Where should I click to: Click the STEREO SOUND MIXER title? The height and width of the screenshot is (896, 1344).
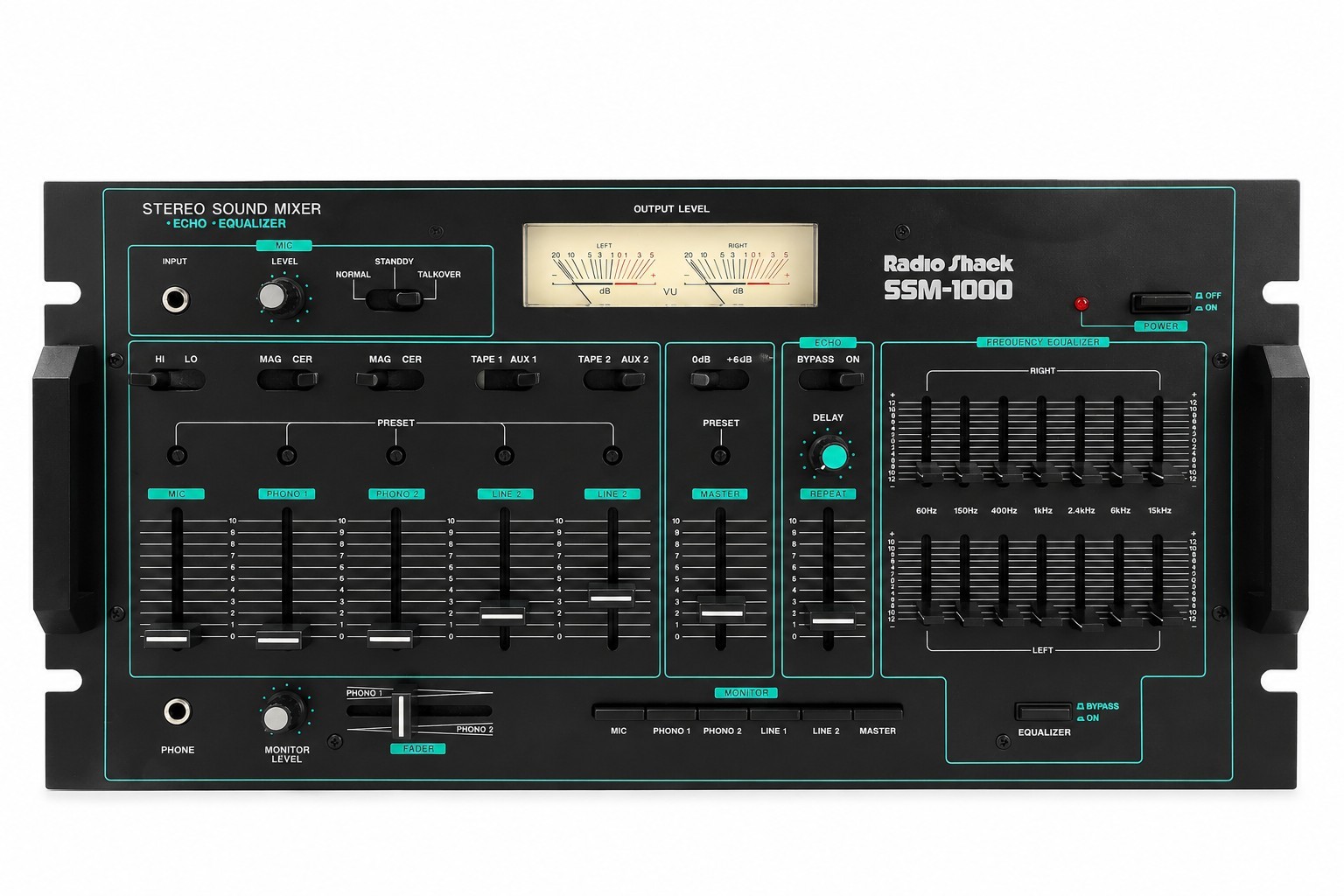pyautogui.click(x=232, y=209)
